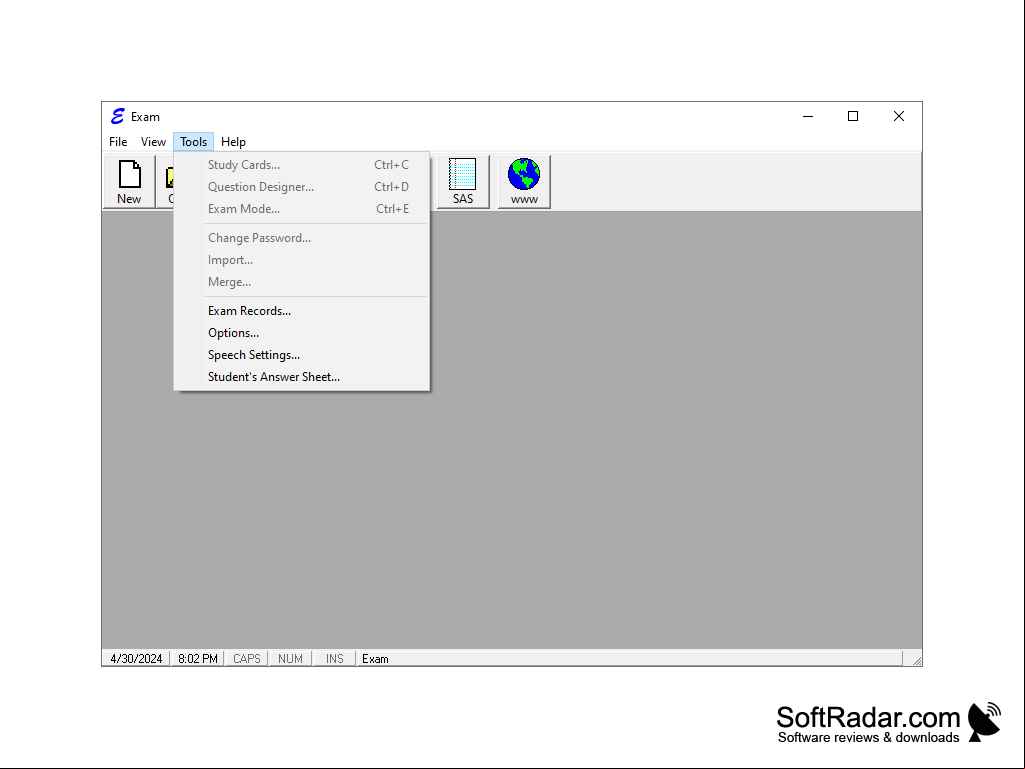Open Student's Answer Sheet... menu entry

click(302, 377)
